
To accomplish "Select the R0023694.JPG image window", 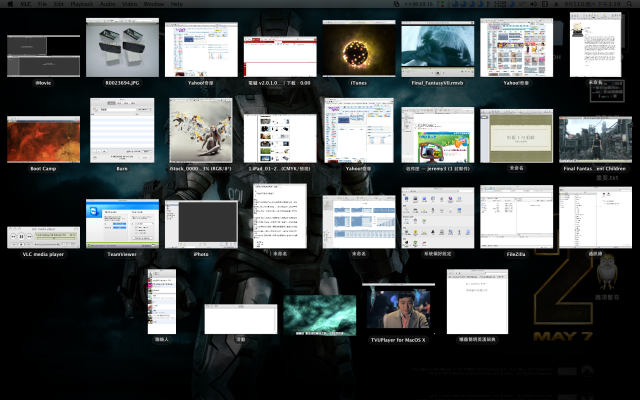I will pos(122,47).
